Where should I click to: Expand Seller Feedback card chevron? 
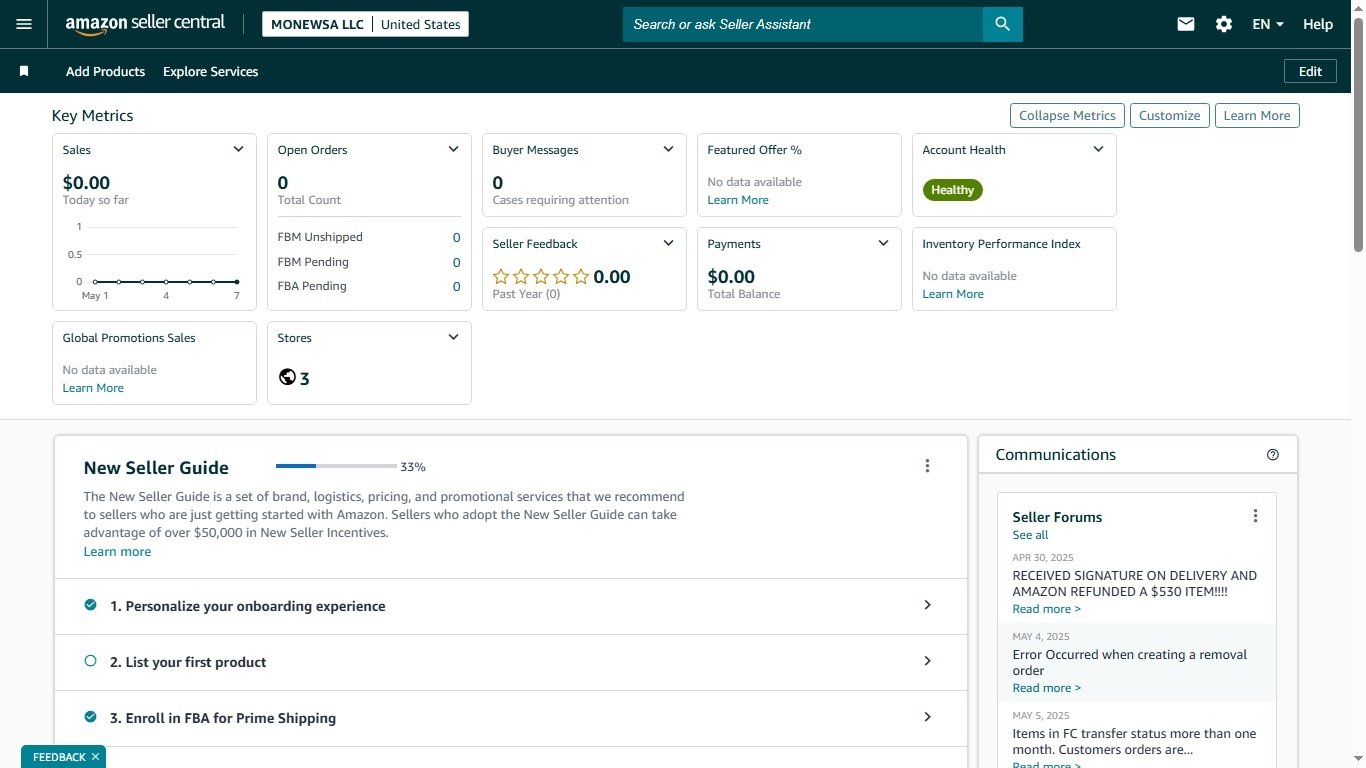click(668, 243)
